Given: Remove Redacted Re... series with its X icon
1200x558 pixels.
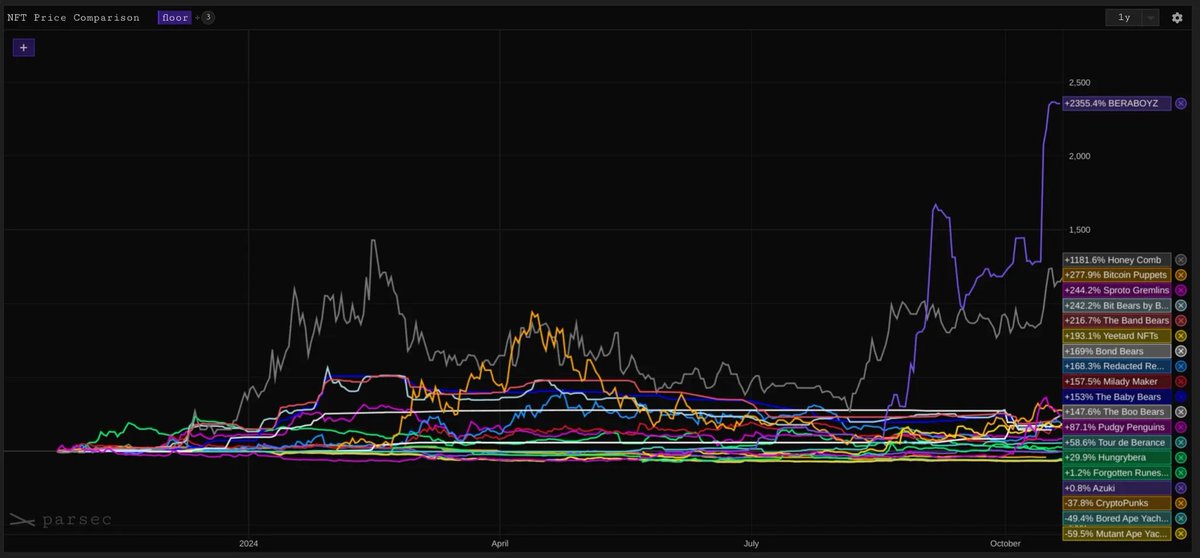Looking at the screenshot, I should [1180, 366].
